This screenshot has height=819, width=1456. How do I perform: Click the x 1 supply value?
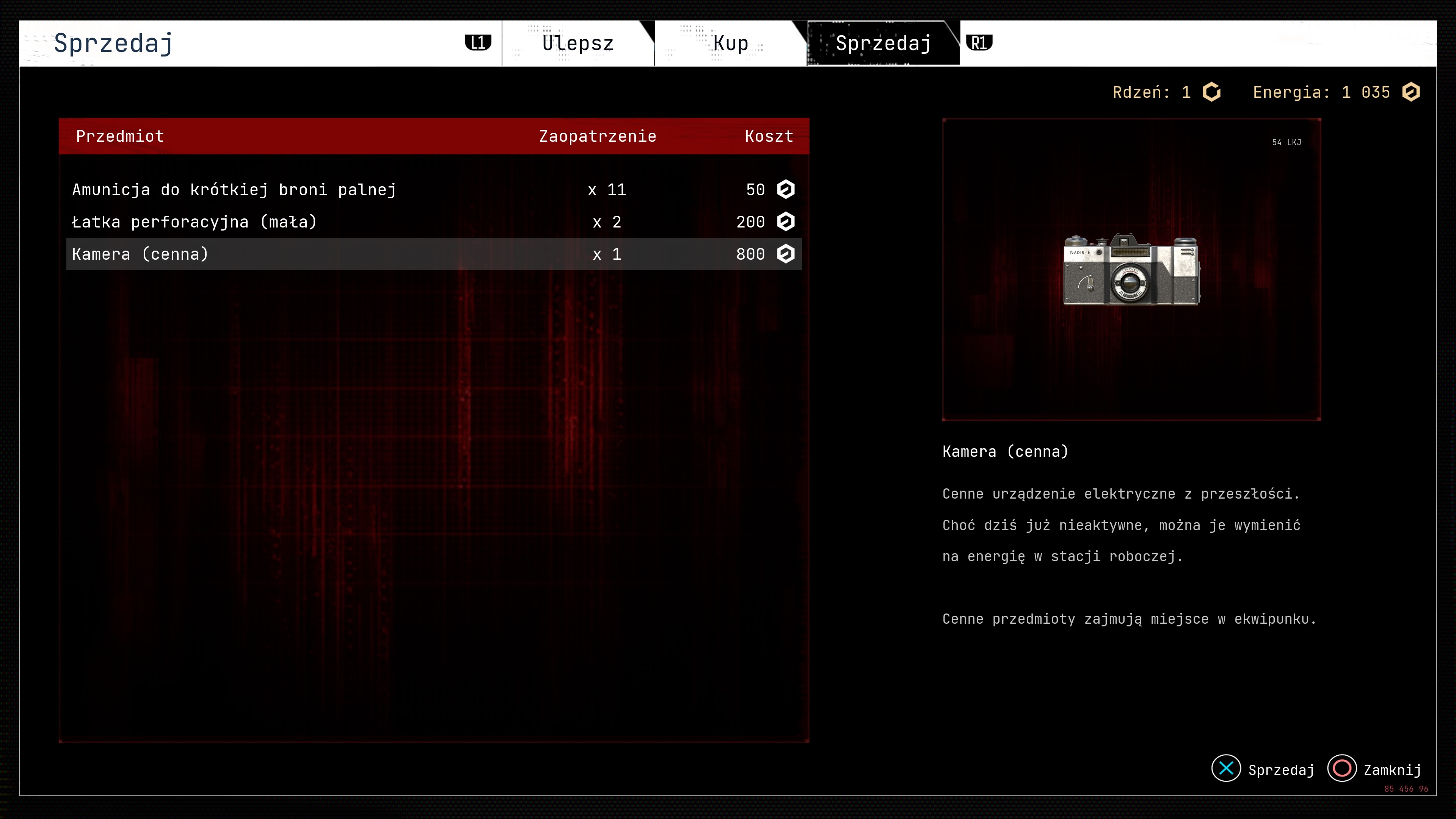(607, 254)
